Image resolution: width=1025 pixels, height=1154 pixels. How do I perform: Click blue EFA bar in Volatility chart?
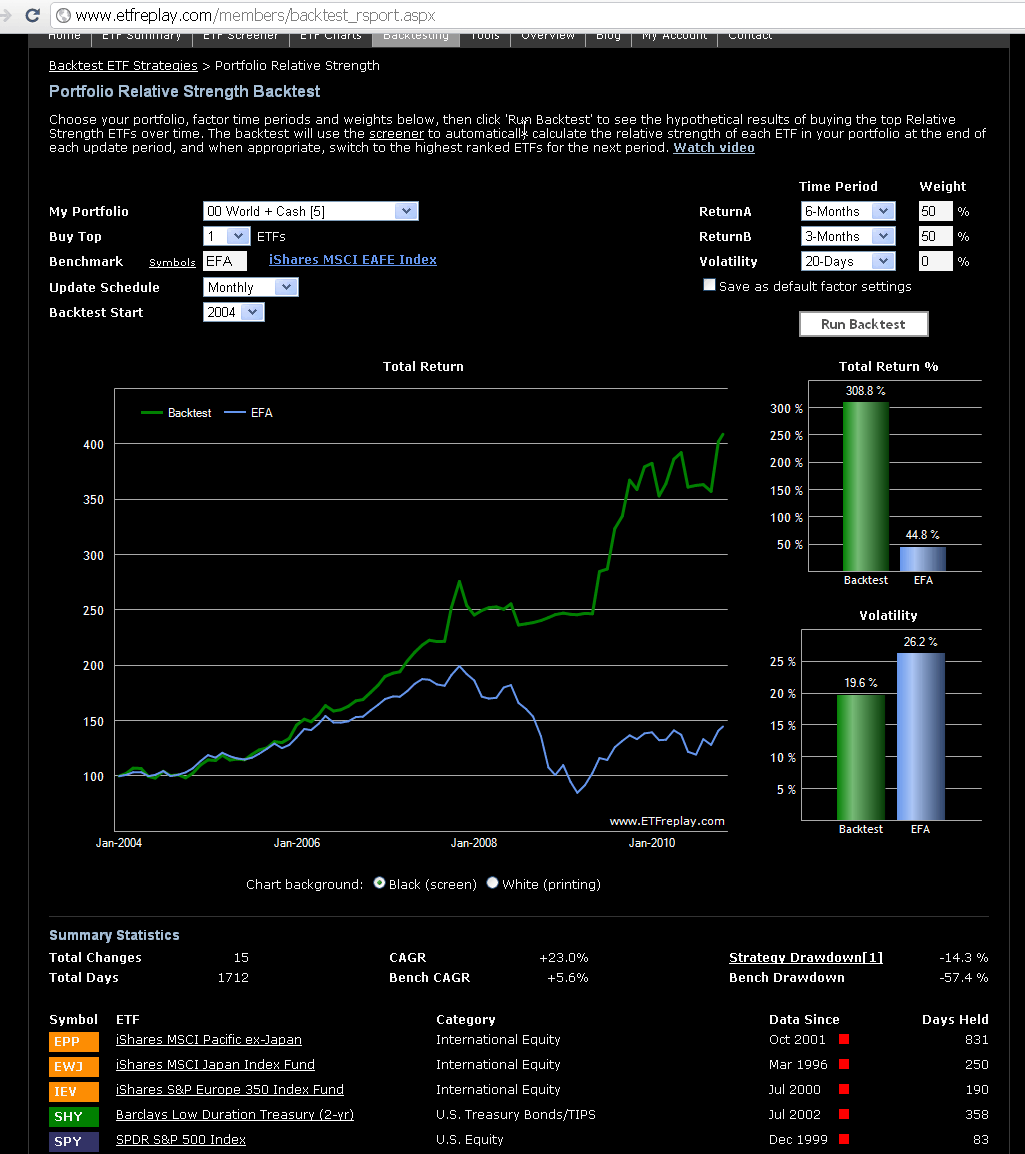coord(921,737)
